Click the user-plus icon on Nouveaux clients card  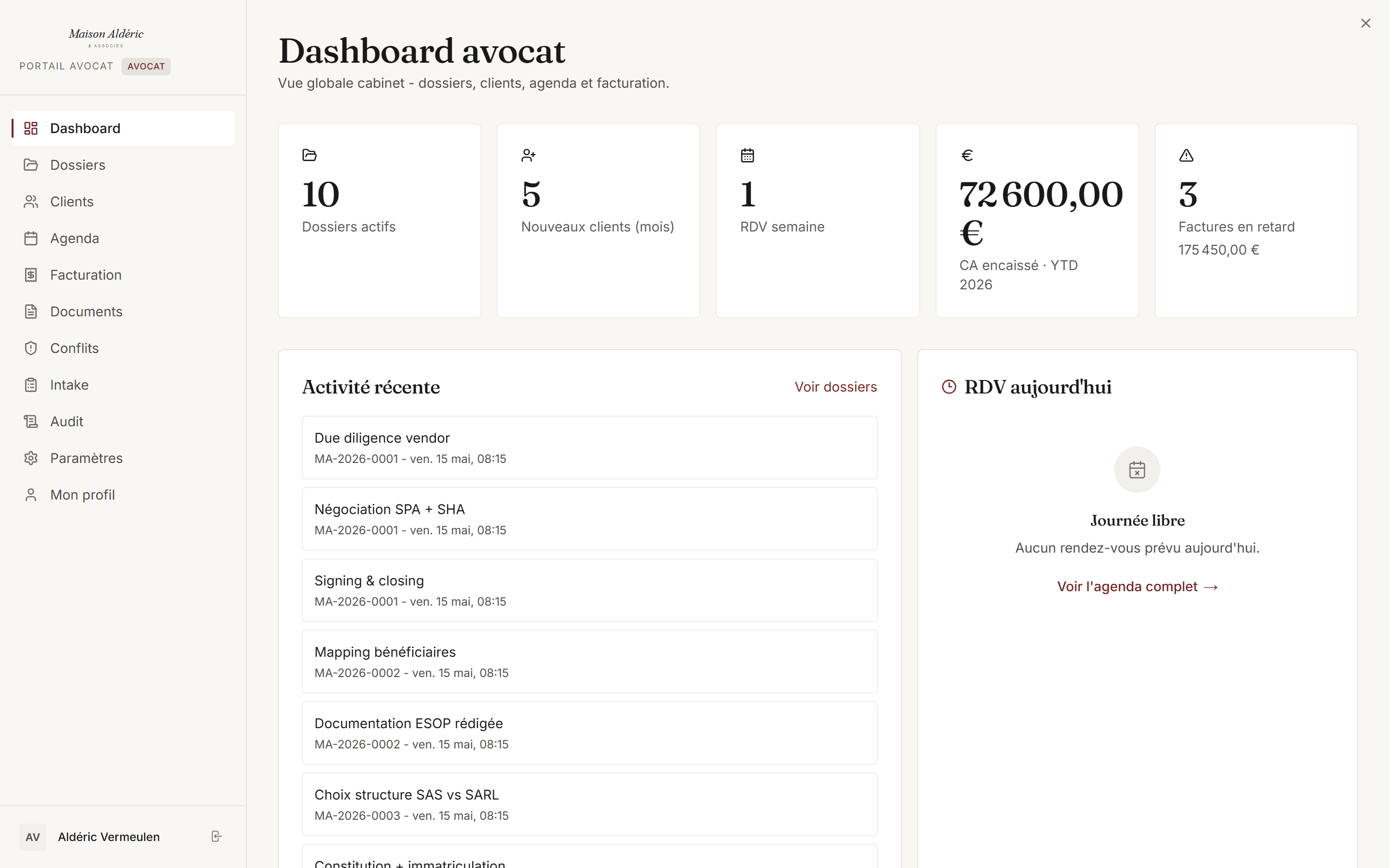529,155
